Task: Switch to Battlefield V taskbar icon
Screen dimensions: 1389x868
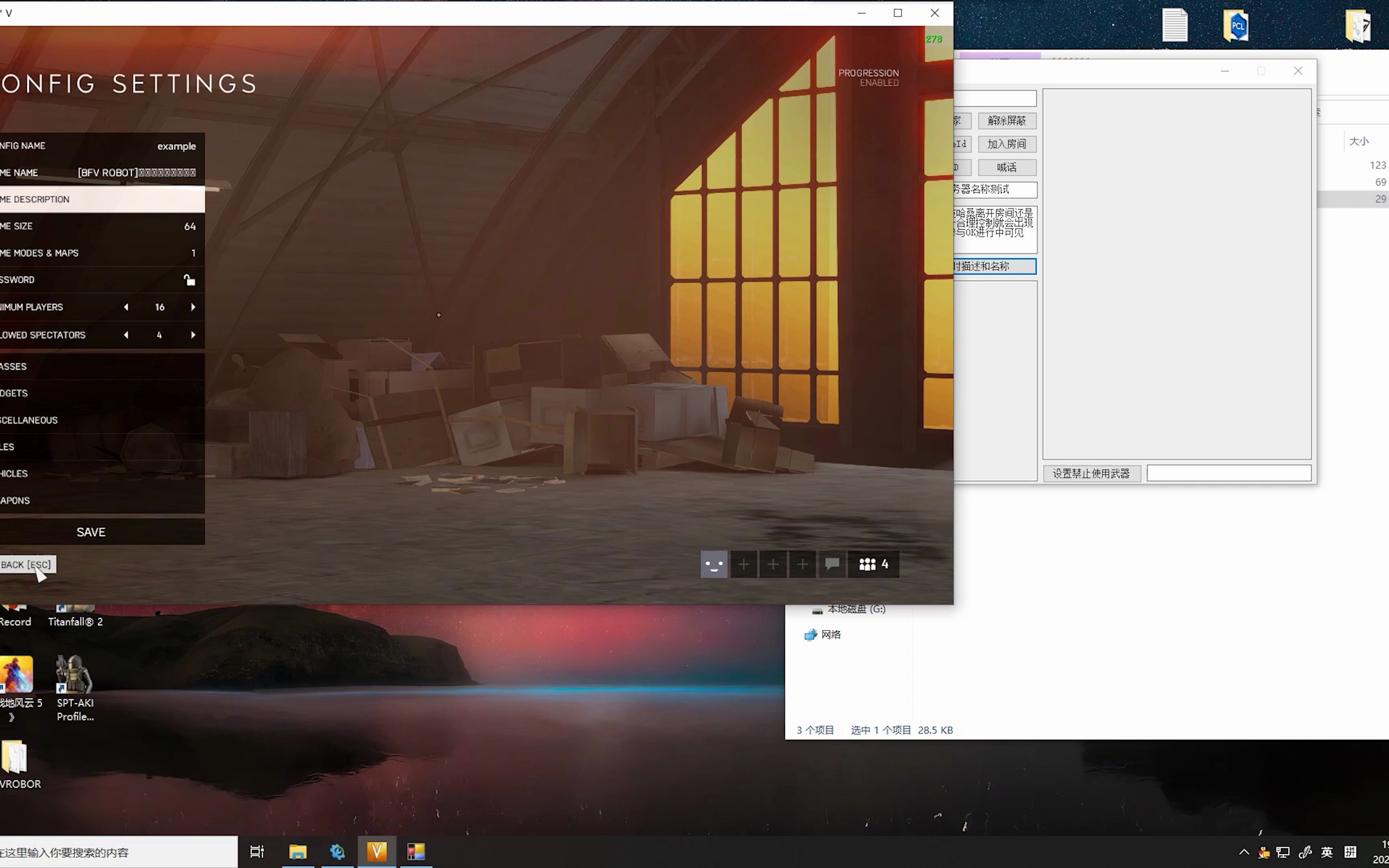Action: coord(377,852)
